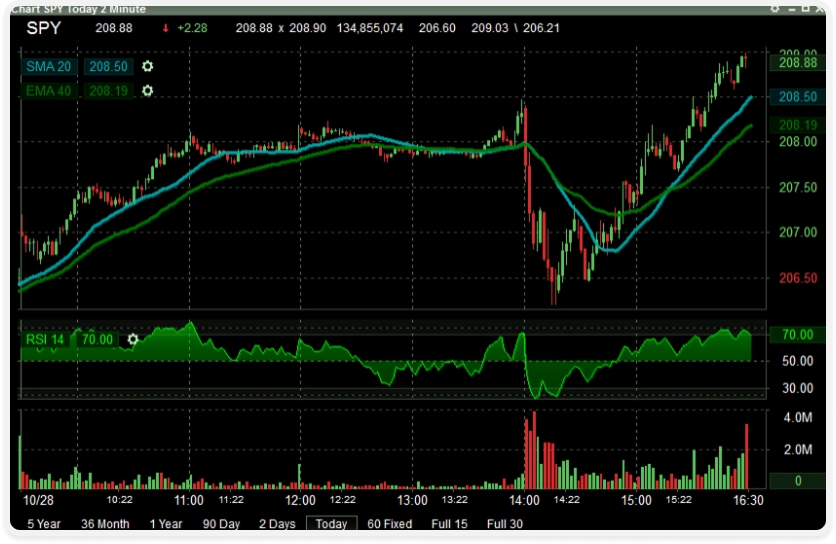The image size is (836, 544).
Task: Click the EMA value 208.19 box in legend
Action: click(108, 91)
